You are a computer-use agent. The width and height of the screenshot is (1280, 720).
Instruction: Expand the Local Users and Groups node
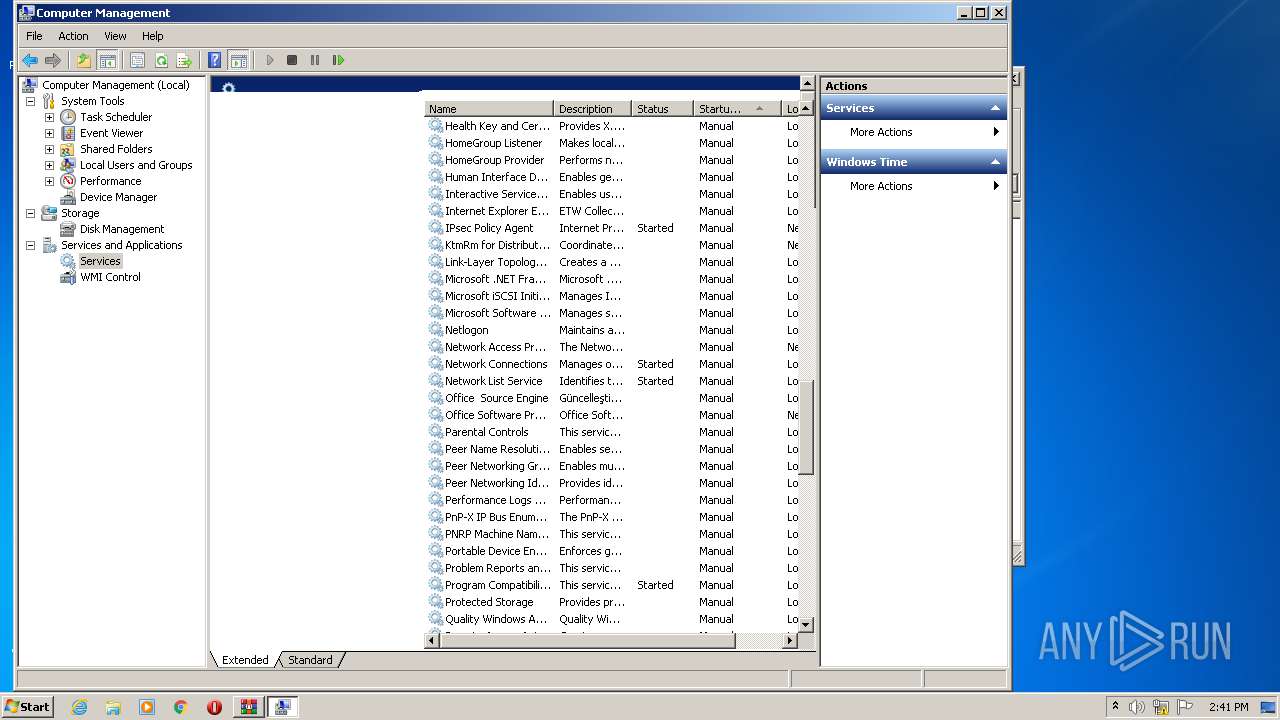click(x=49, y=165)
